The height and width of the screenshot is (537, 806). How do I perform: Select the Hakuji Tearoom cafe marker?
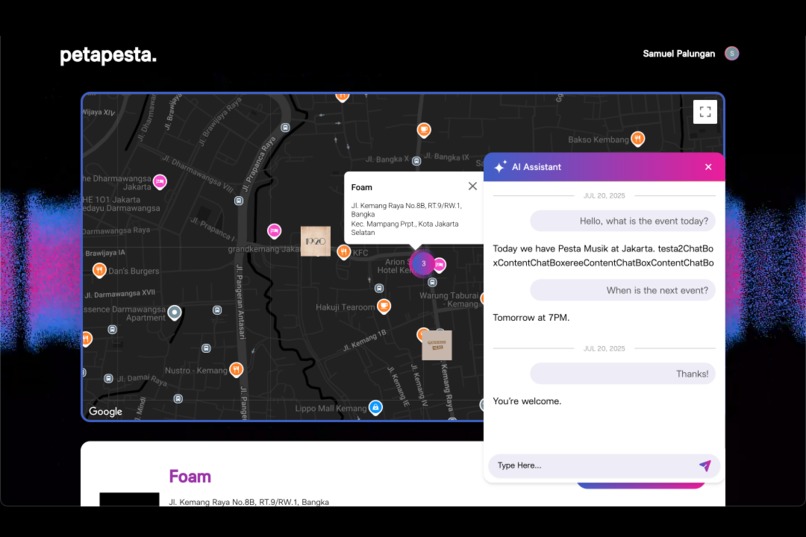pos(383,306)
